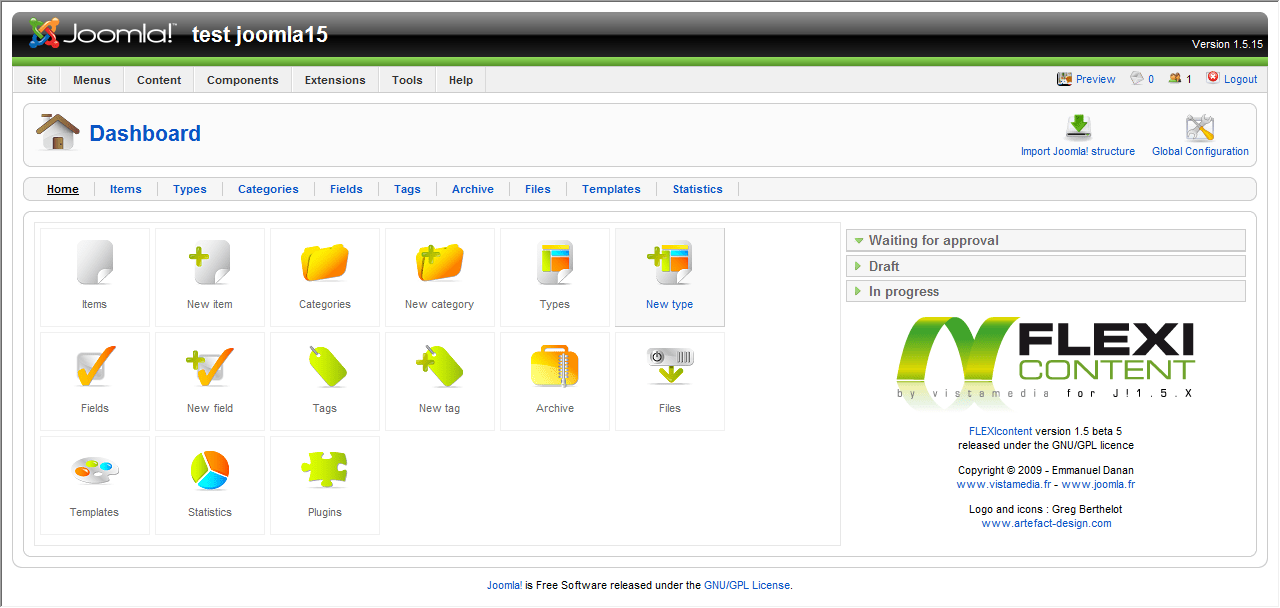Switch to the Types submenu tab
This screenshot has width=1280, height=608.
(190, 189)
